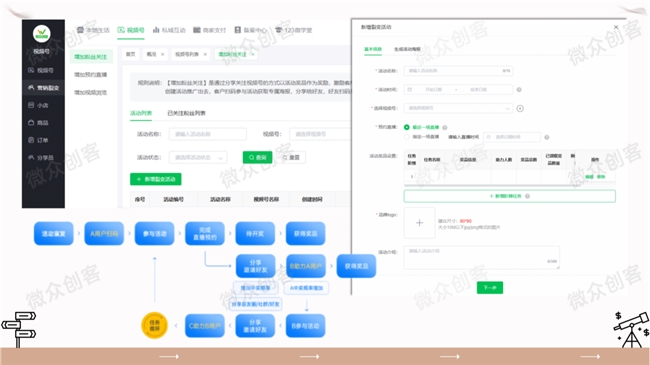This screenshot has width=650, height=365.
Task: Open 123微学堂 in the top navigation
Action: coord(293,30)
